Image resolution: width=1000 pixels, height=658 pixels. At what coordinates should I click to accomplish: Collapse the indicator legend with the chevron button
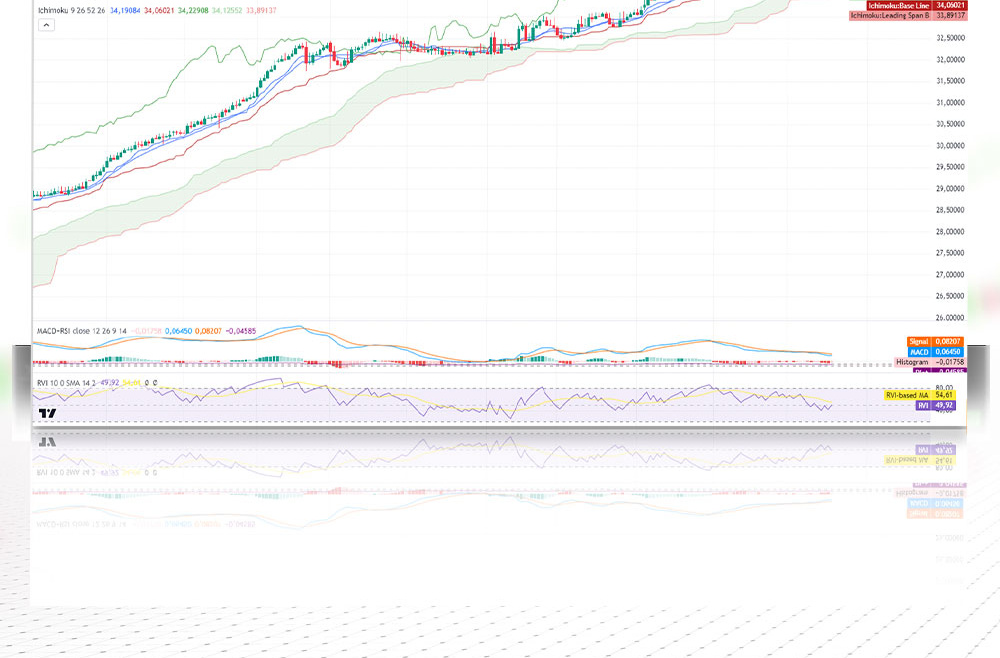[46, 25]
